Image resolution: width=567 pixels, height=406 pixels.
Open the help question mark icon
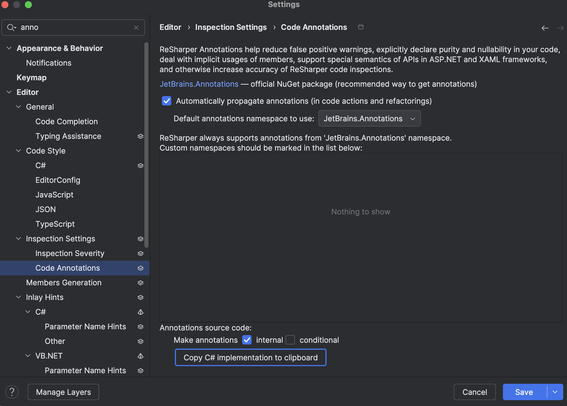[x=12, y=392]
